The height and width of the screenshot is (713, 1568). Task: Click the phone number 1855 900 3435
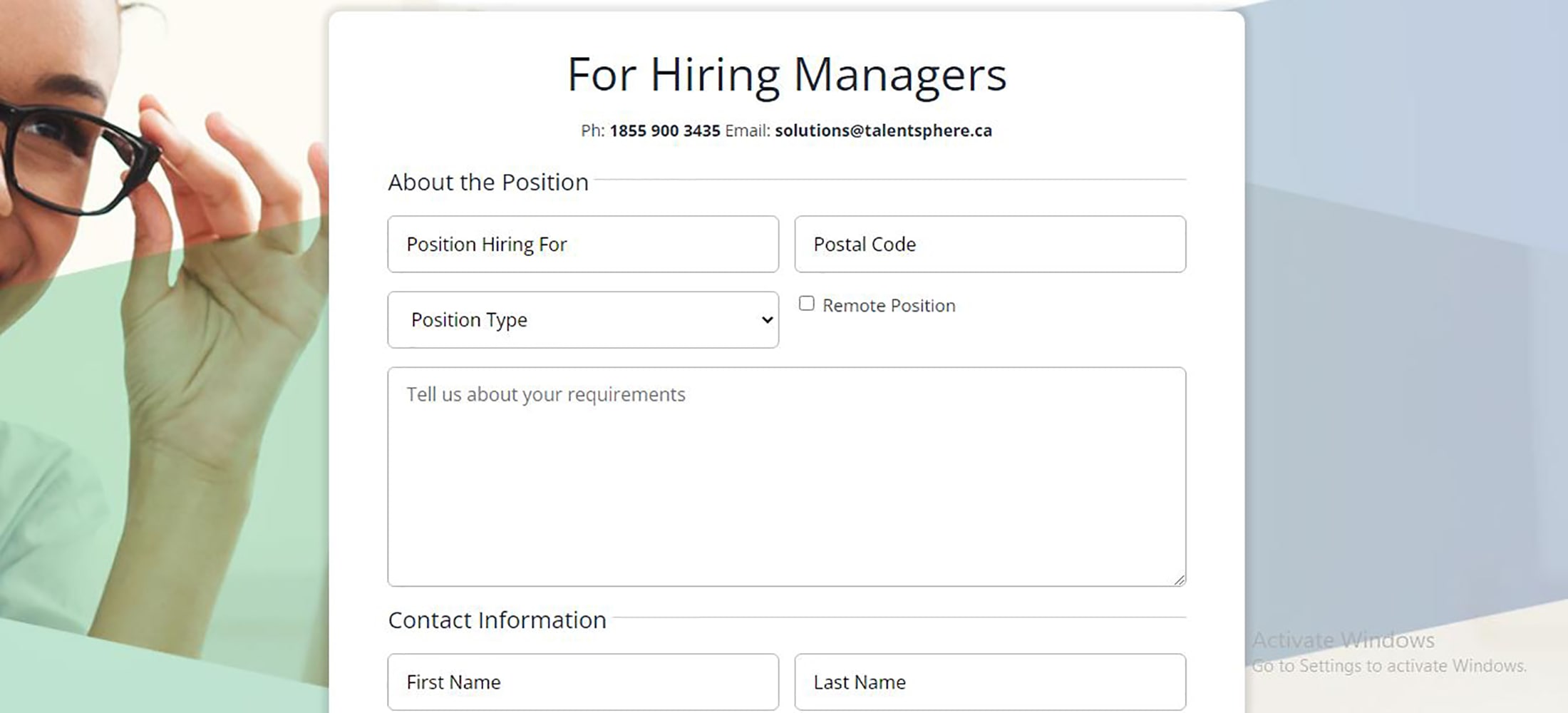click(664, 131)
